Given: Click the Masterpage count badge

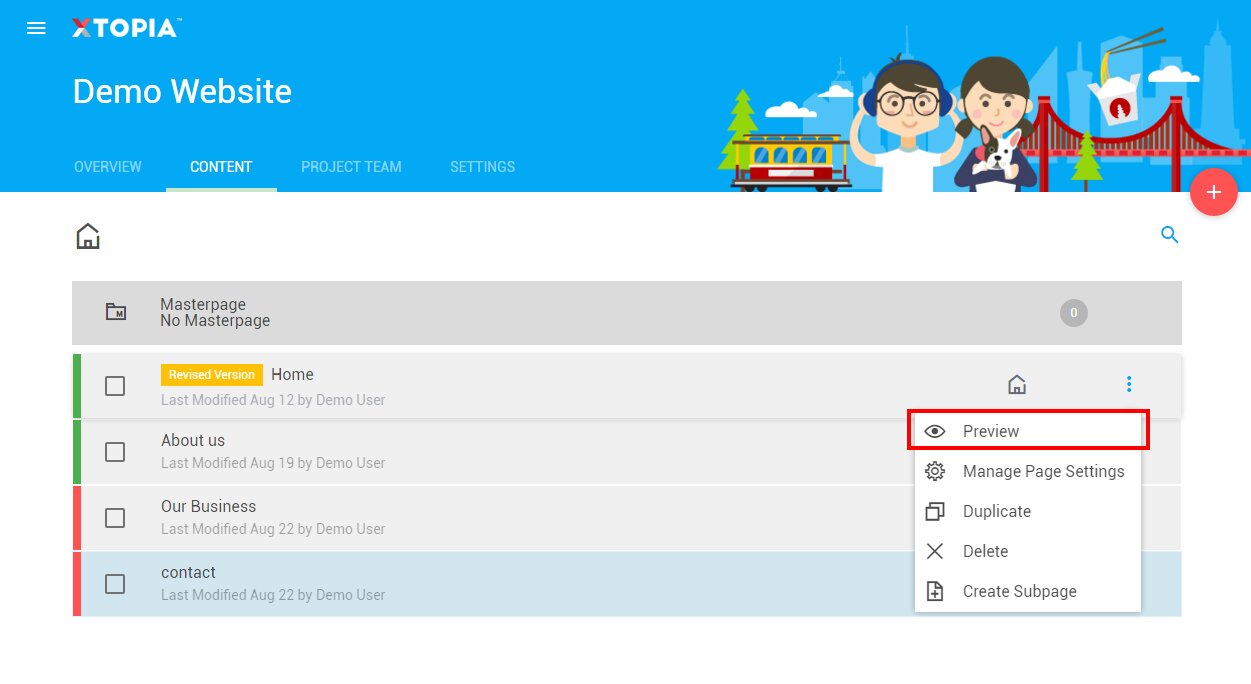Looking at the screenshot, I should pos(1073,313).
